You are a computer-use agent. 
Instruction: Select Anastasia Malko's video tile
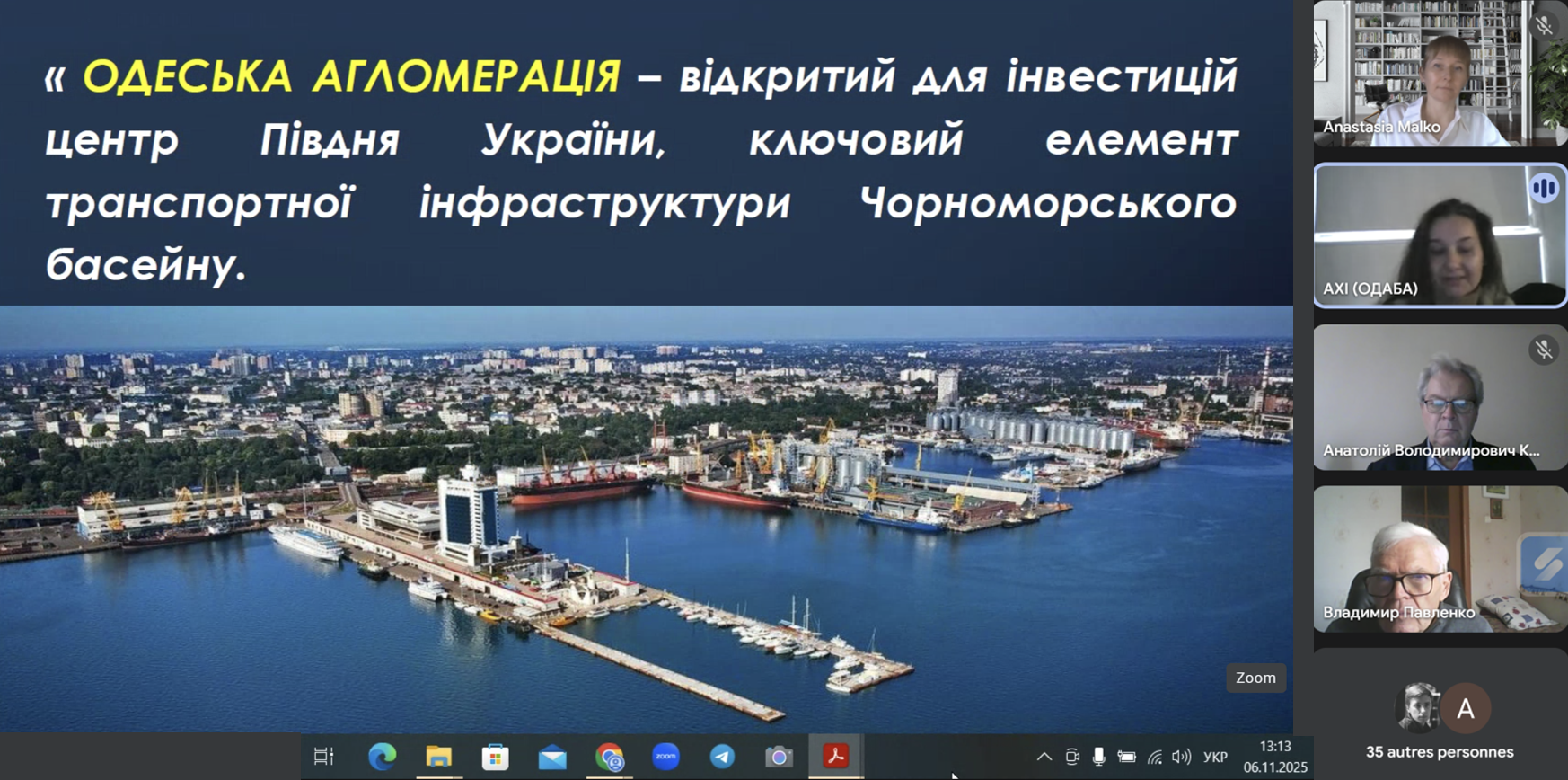point(1439,74)
